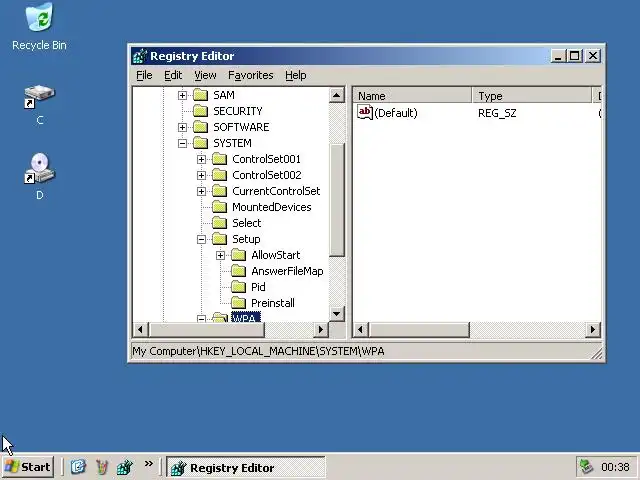The image size is (640, 480).
Task: Click the REG_SZ type cell
Action: (497, 113)
